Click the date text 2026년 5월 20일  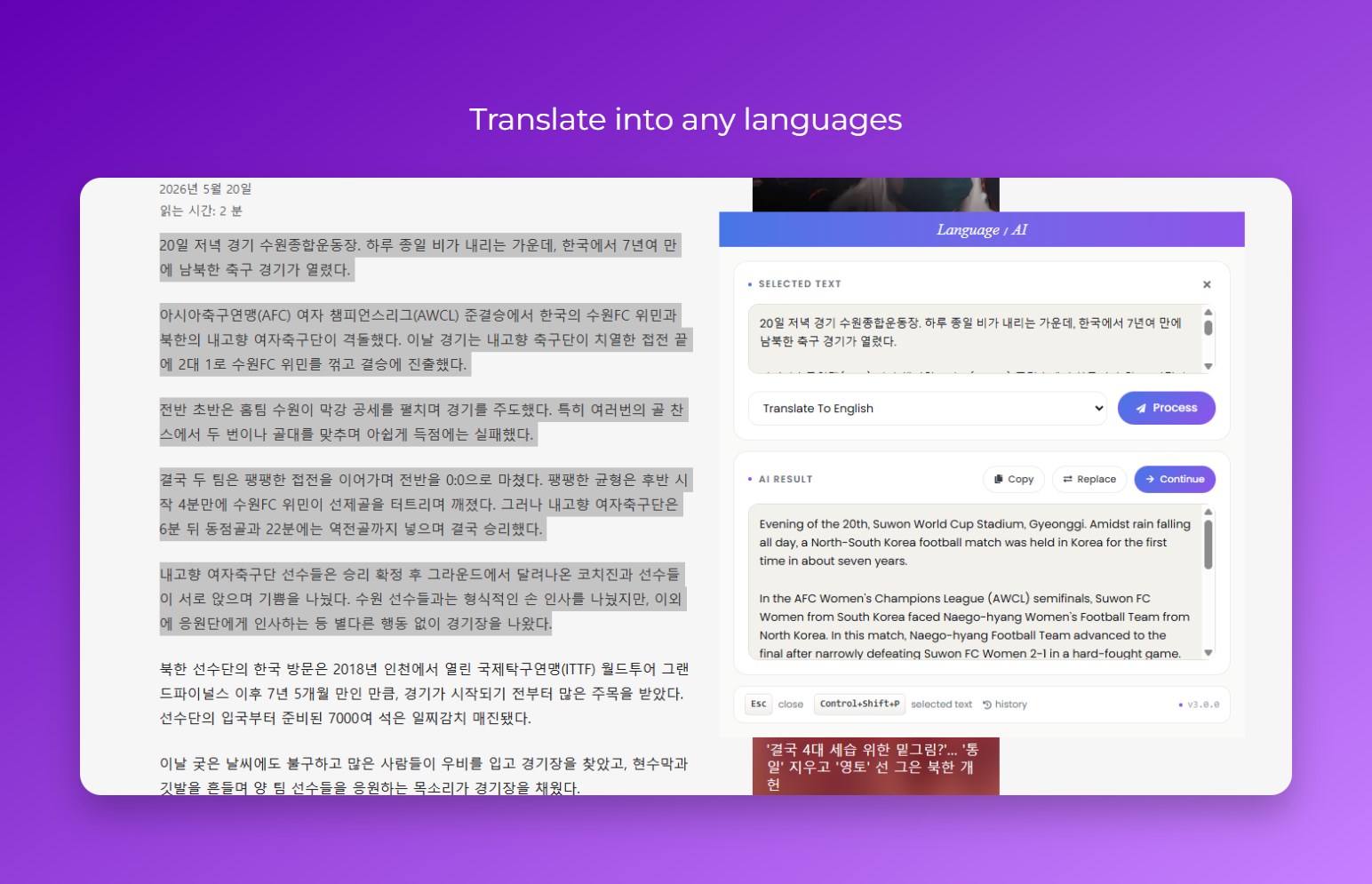pyautogui.click(x=205, y=189)
